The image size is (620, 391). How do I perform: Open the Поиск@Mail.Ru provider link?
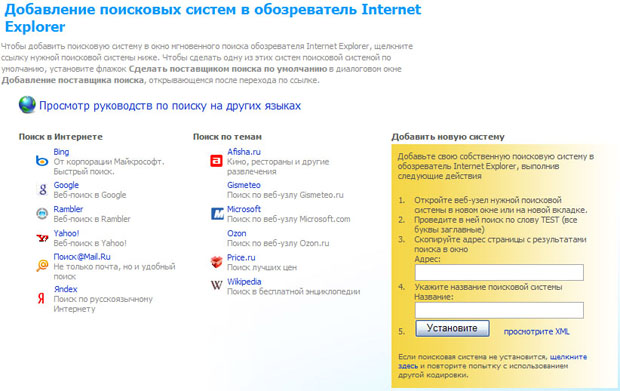(x=82, y=257)
